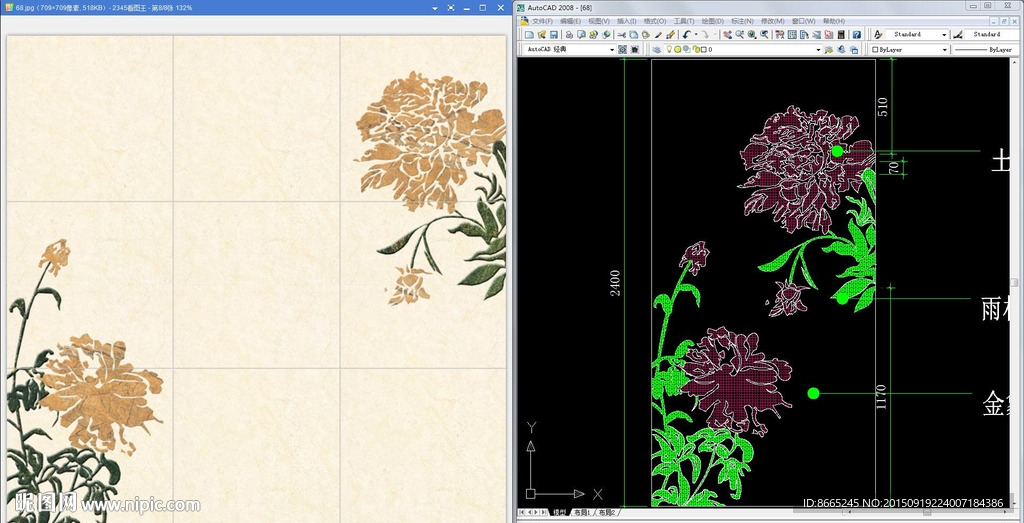This screenshot has width=1024, height=523.
Task: Click the Layer Previous icon
Action: click(841, 50)
